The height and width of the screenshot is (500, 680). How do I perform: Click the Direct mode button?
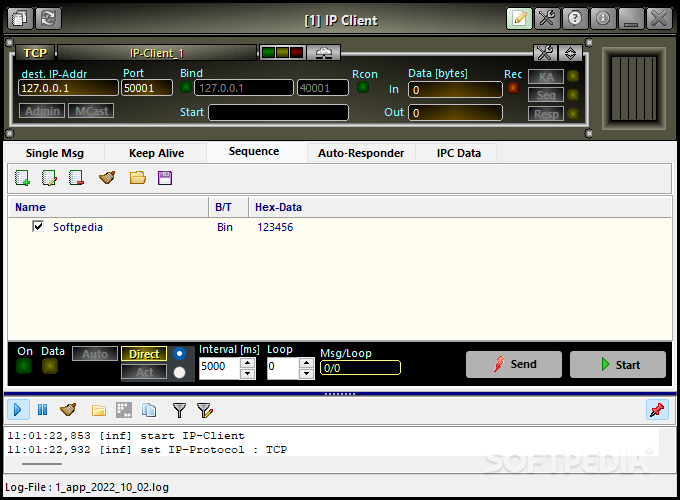click(x=144, y=354)
